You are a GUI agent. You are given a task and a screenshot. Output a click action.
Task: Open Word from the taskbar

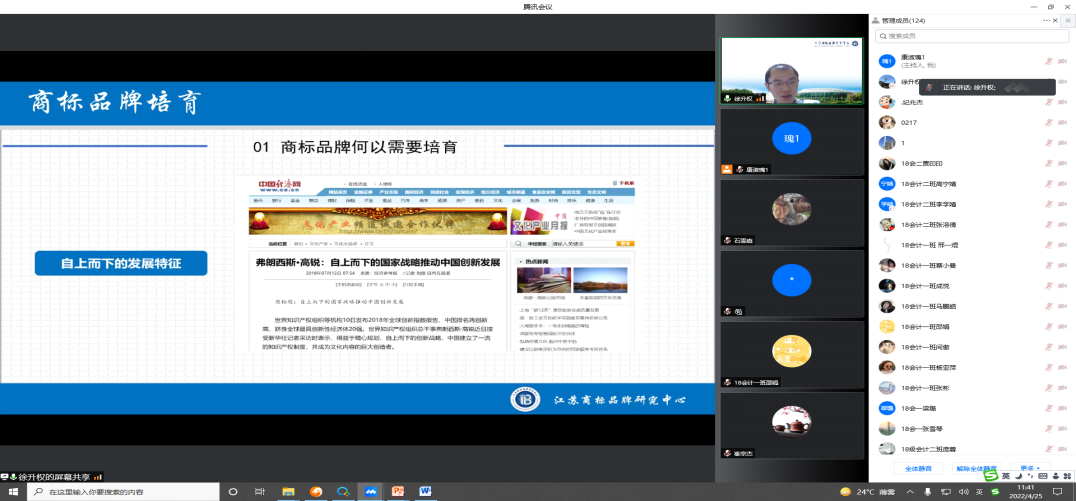[424, 491]
